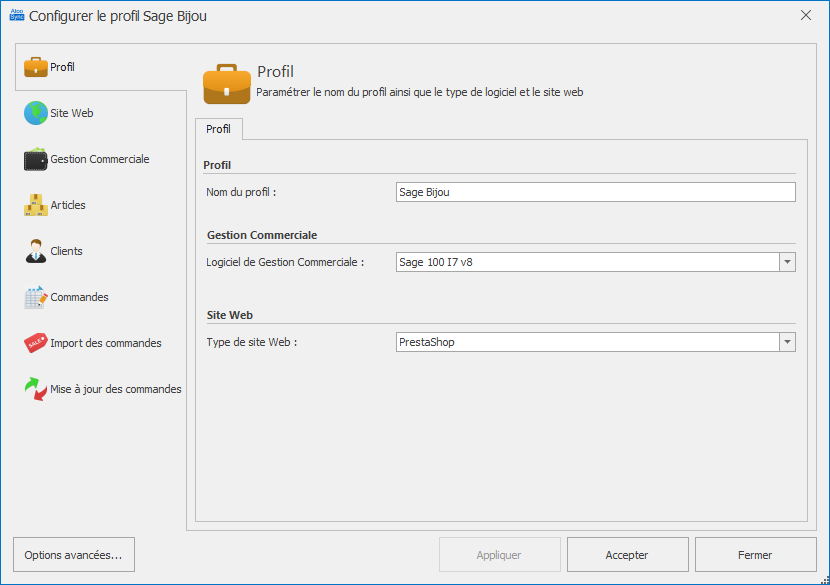Open Options avancées settings

tap(73, 555)
